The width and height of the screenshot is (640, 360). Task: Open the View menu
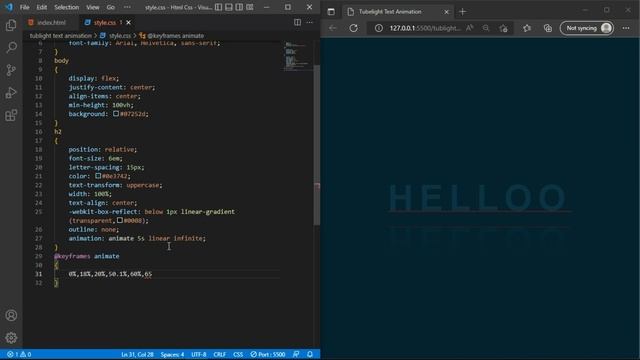(93, 7)
